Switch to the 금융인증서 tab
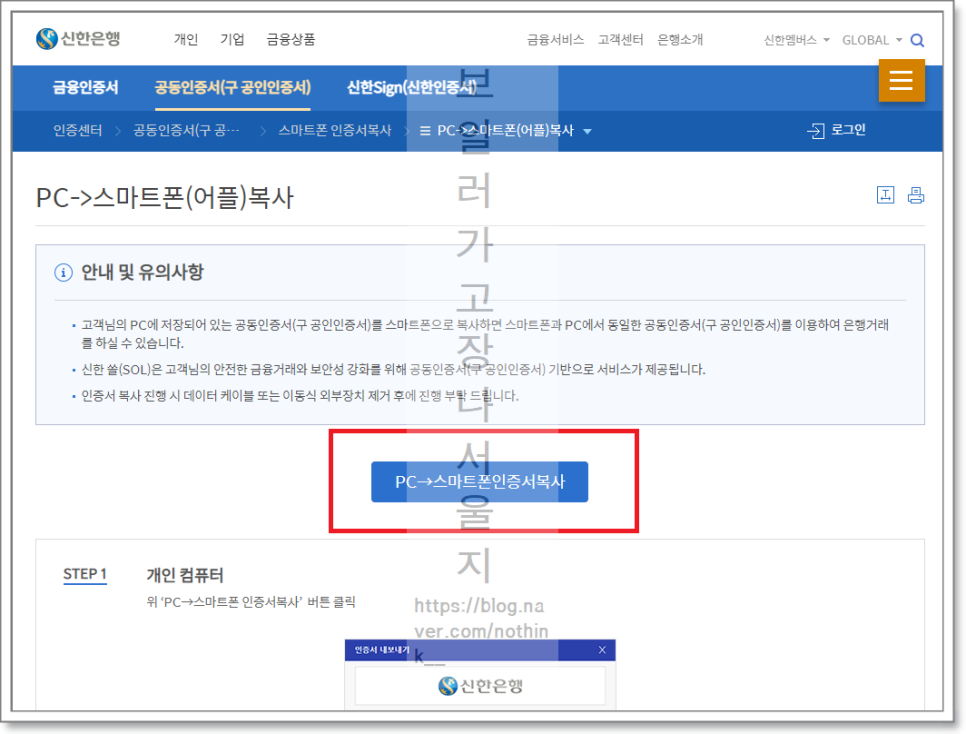The height and width of the screenshot is (734, 966). [85, 88]
